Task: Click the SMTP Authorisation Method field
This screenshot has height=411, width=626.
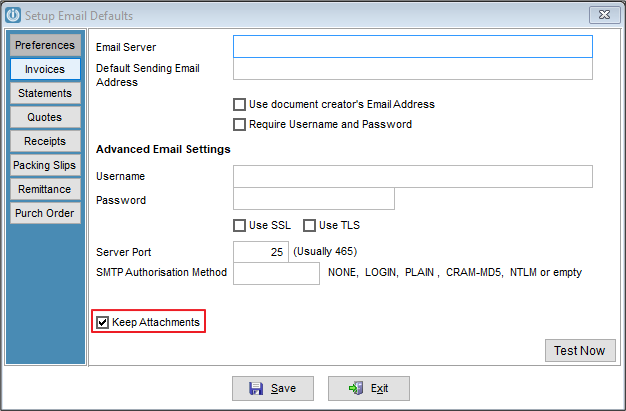Action: (x=276, y=274)
